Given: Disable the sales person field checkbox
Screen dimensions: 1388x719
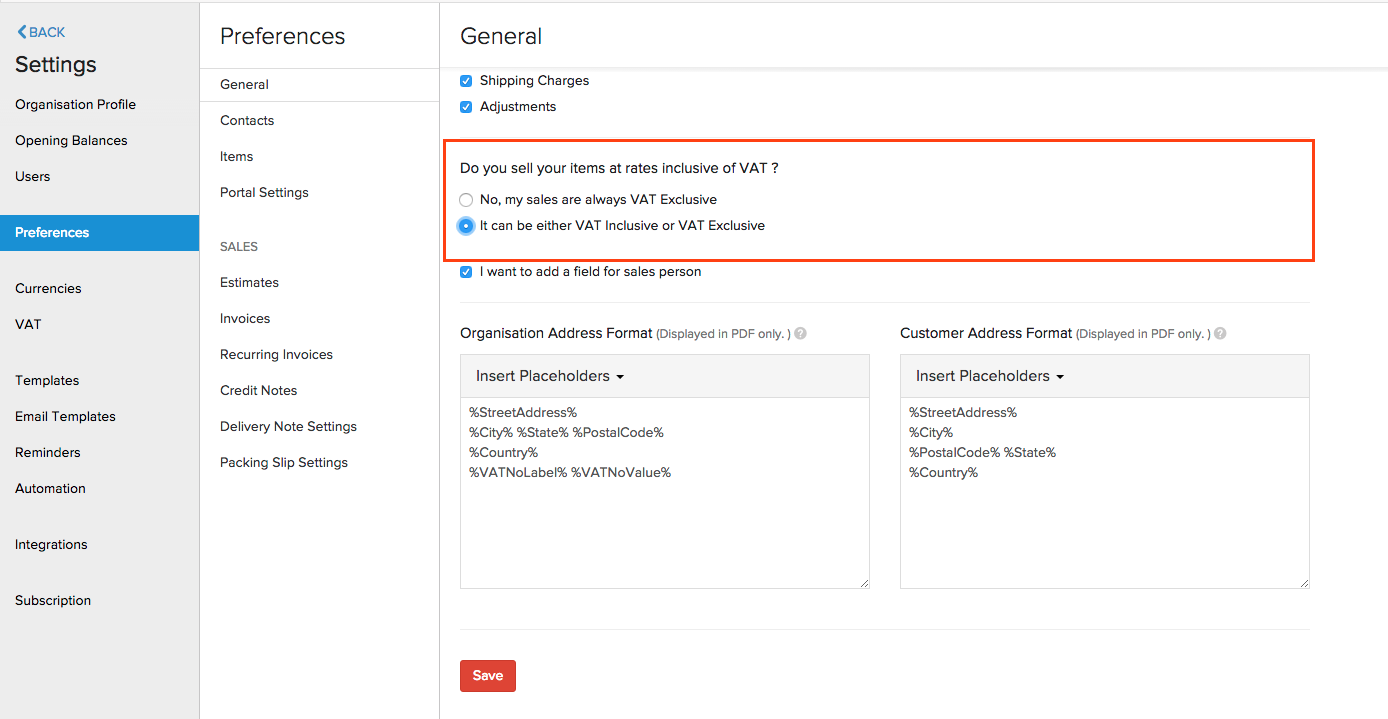Looking at the screenshot, I should (x=466, y=272).
